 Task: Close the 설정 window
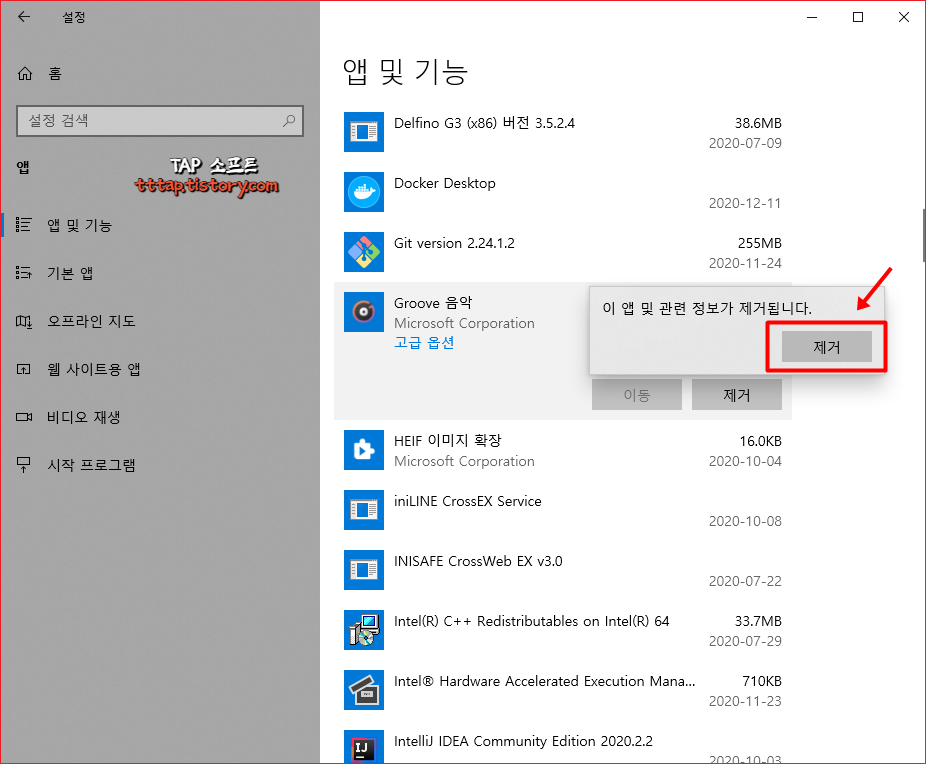coord(903,17)
